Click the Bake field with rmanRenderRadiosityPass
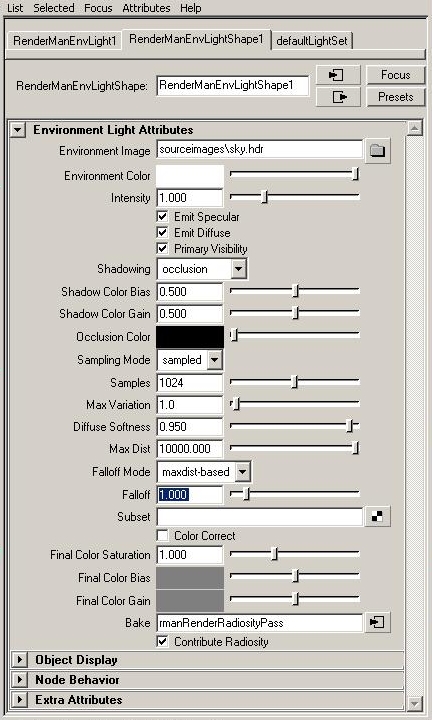The height and width of the screenshot is (720, 432). tap(260, 623)
